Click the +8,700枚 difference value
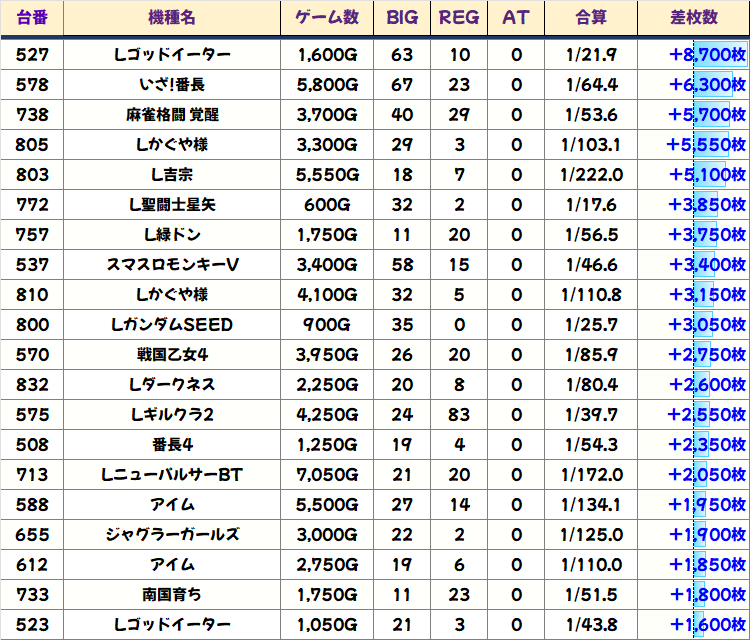Image resolution: width=750 pixels, height=640 pixels. tap(707, 55)
